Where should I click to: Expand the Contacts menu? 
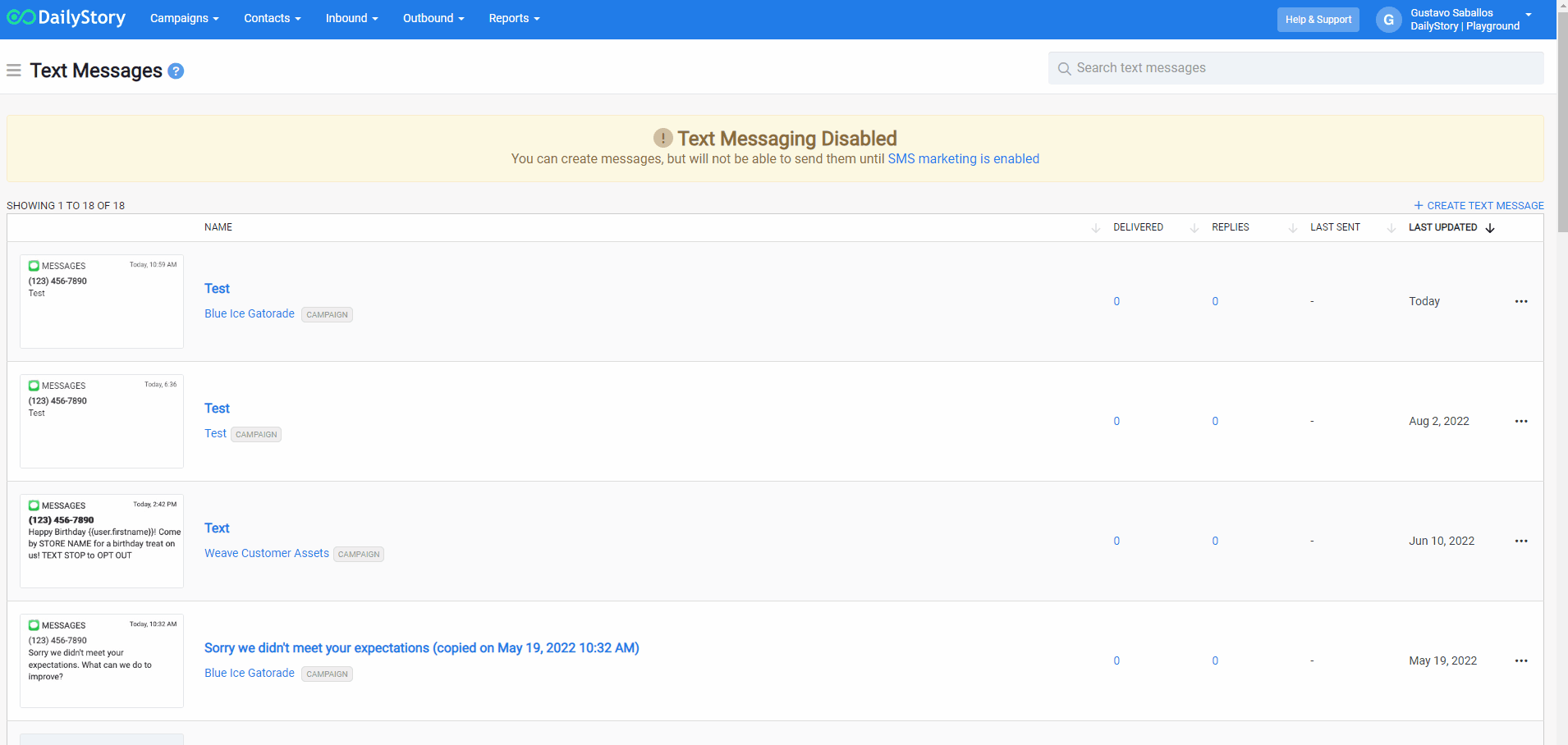coord(272,18)
